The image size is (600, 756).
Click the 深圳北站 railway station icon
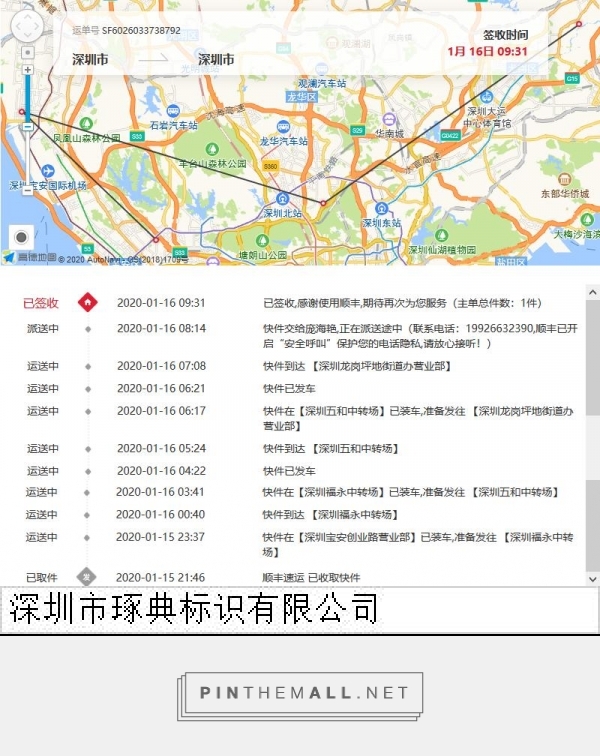(x=283, y=198)
